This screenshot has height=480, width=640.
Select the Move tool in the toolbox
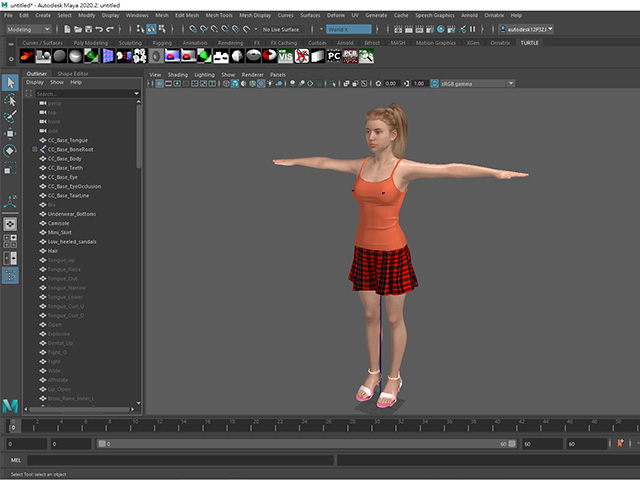click(x=10, y=134)
